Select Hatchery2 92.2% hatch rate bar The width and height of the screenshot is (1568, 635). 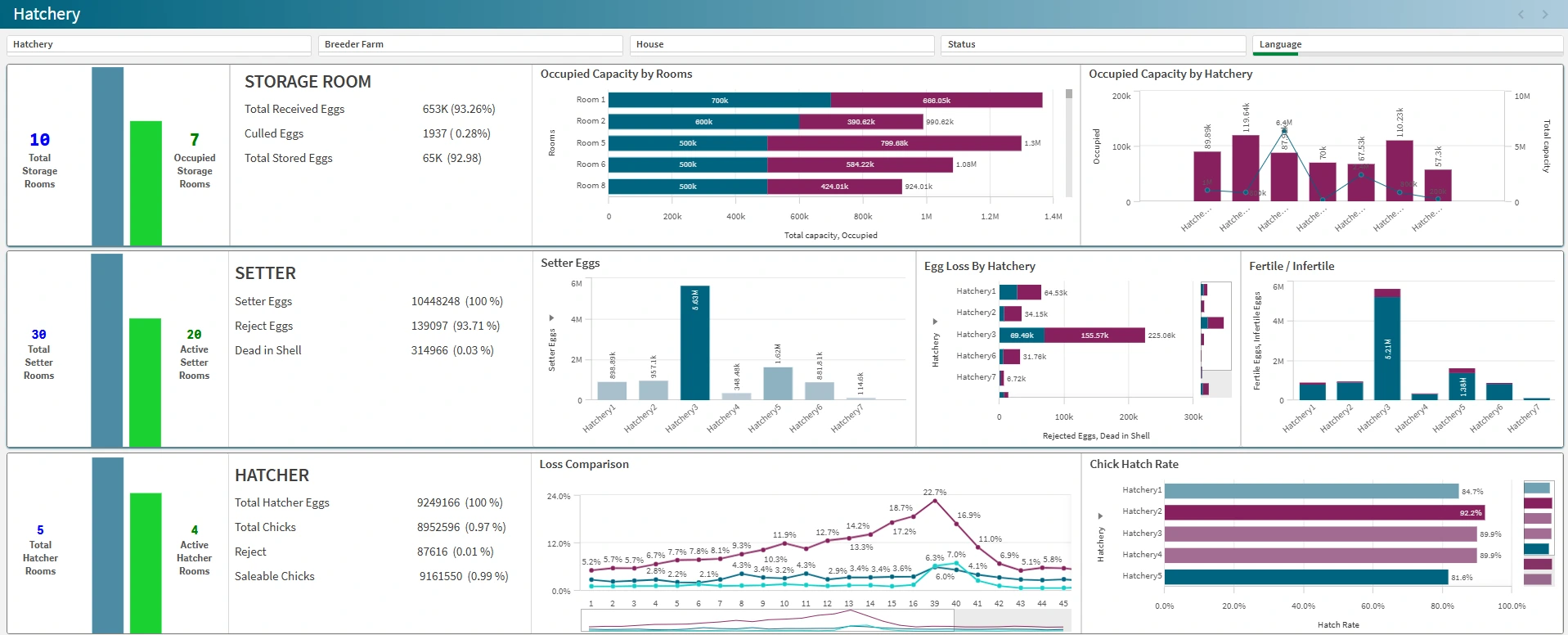[x=1325, y=512]
